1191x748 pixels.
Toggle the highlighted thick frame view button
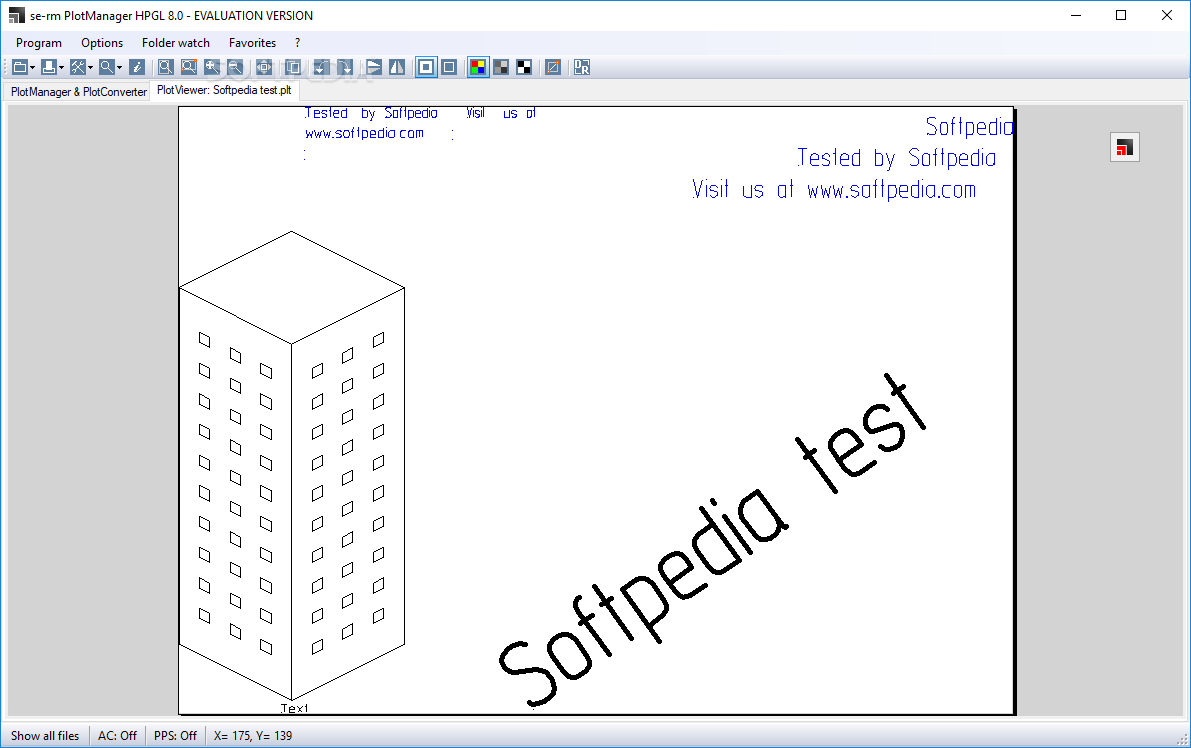tap(426, 68)
